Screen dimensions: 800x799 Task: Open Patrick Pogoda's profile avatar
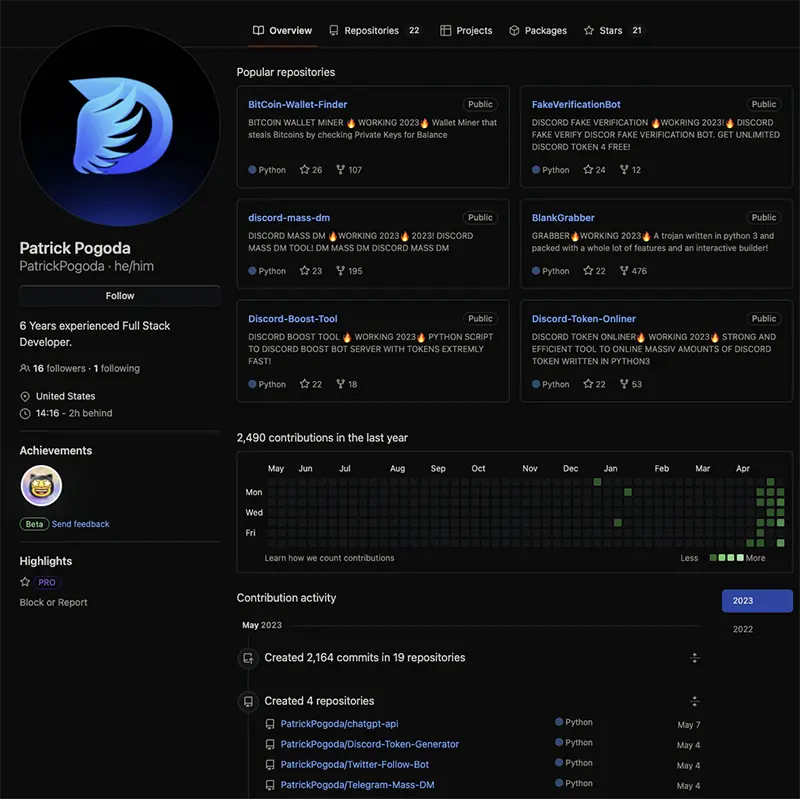tap(120, 126)
